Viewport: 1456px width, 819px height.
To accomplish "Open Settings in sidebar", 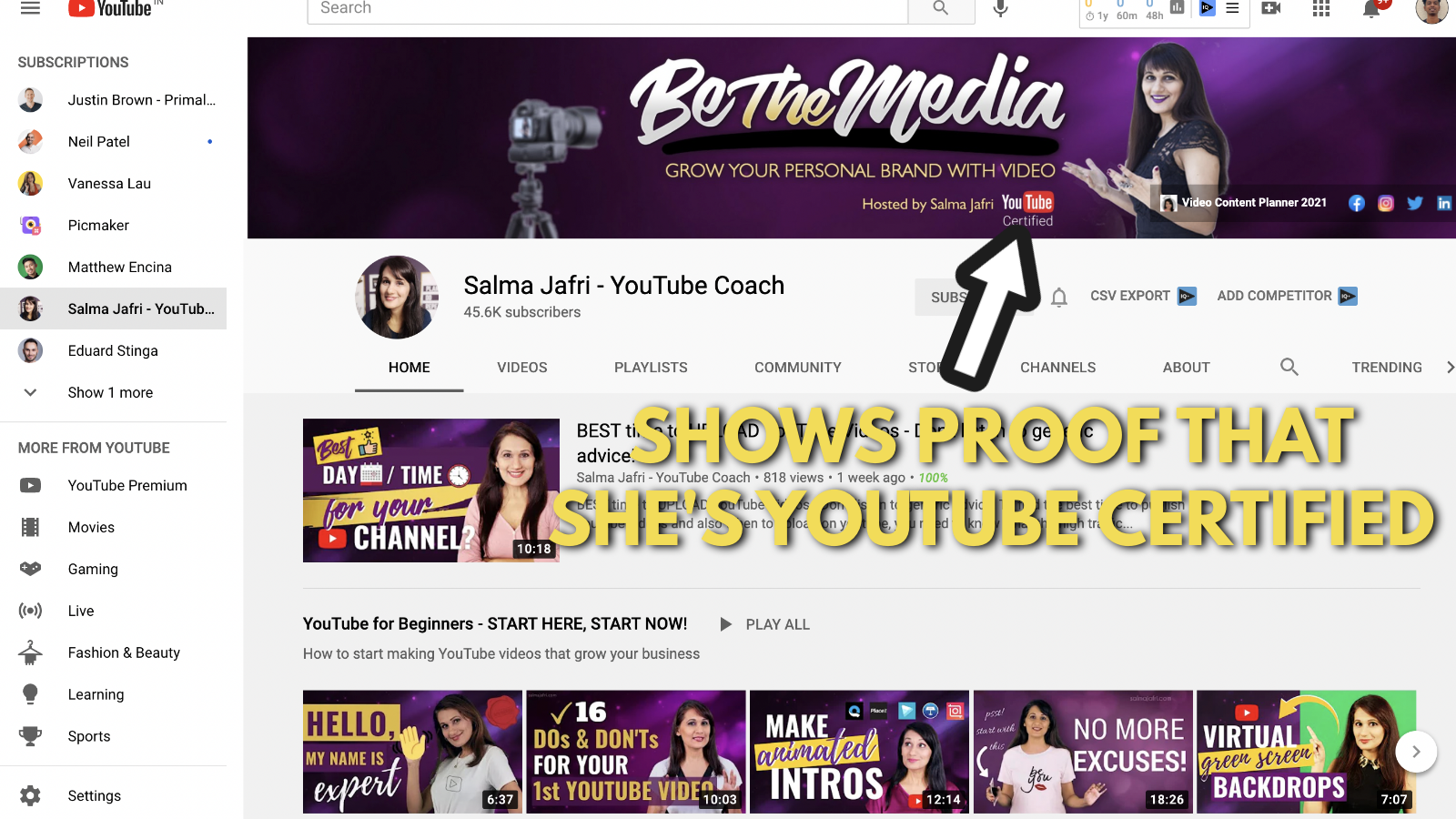I will 113,796.
